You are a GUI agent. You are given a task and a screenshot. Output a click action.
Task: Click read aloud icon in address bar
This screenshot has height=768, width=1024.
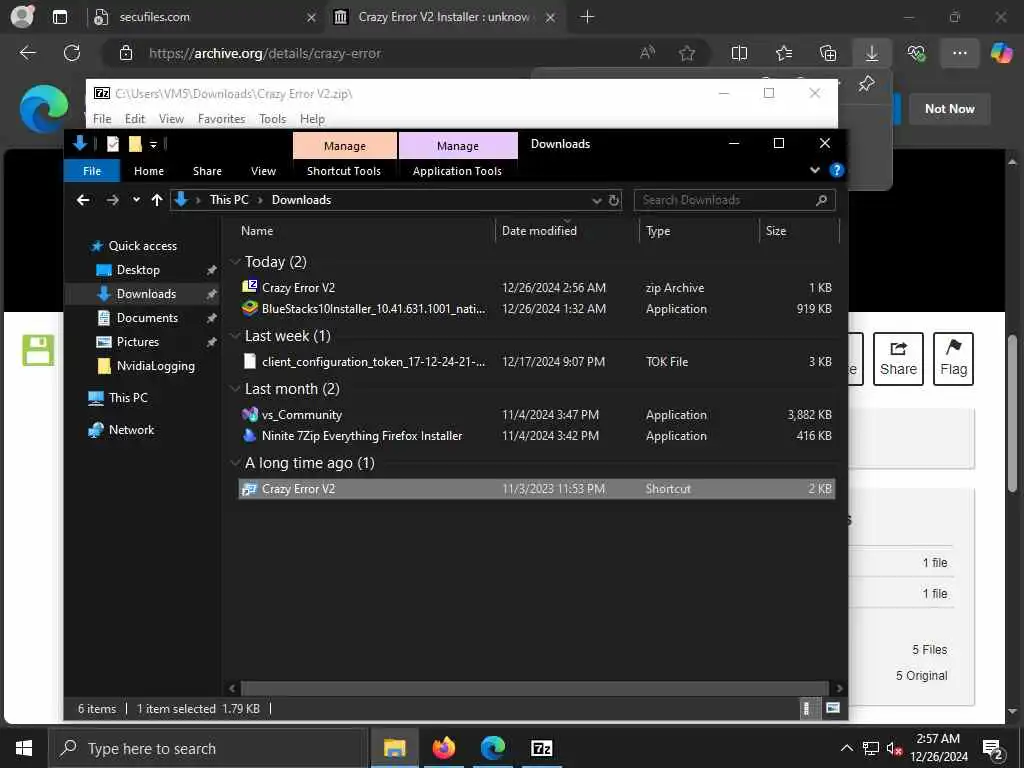647,53
